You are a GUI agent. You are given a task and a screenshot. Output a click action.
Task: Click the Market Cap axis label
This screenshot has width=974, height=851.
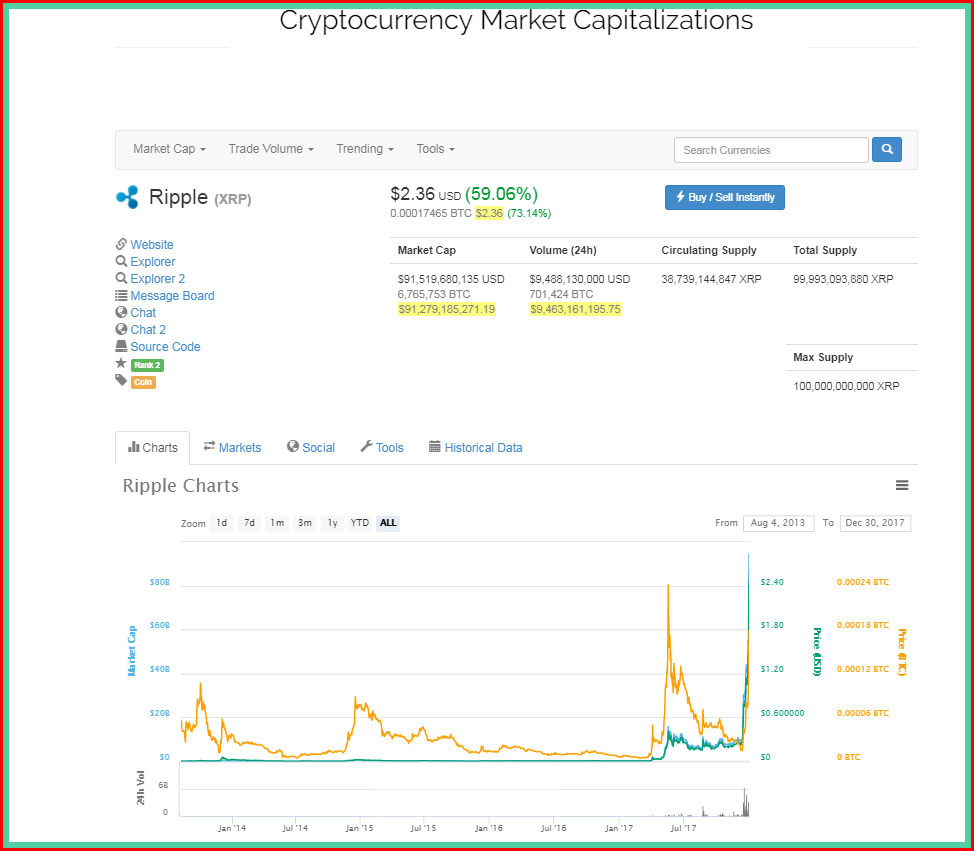[131, 651]
